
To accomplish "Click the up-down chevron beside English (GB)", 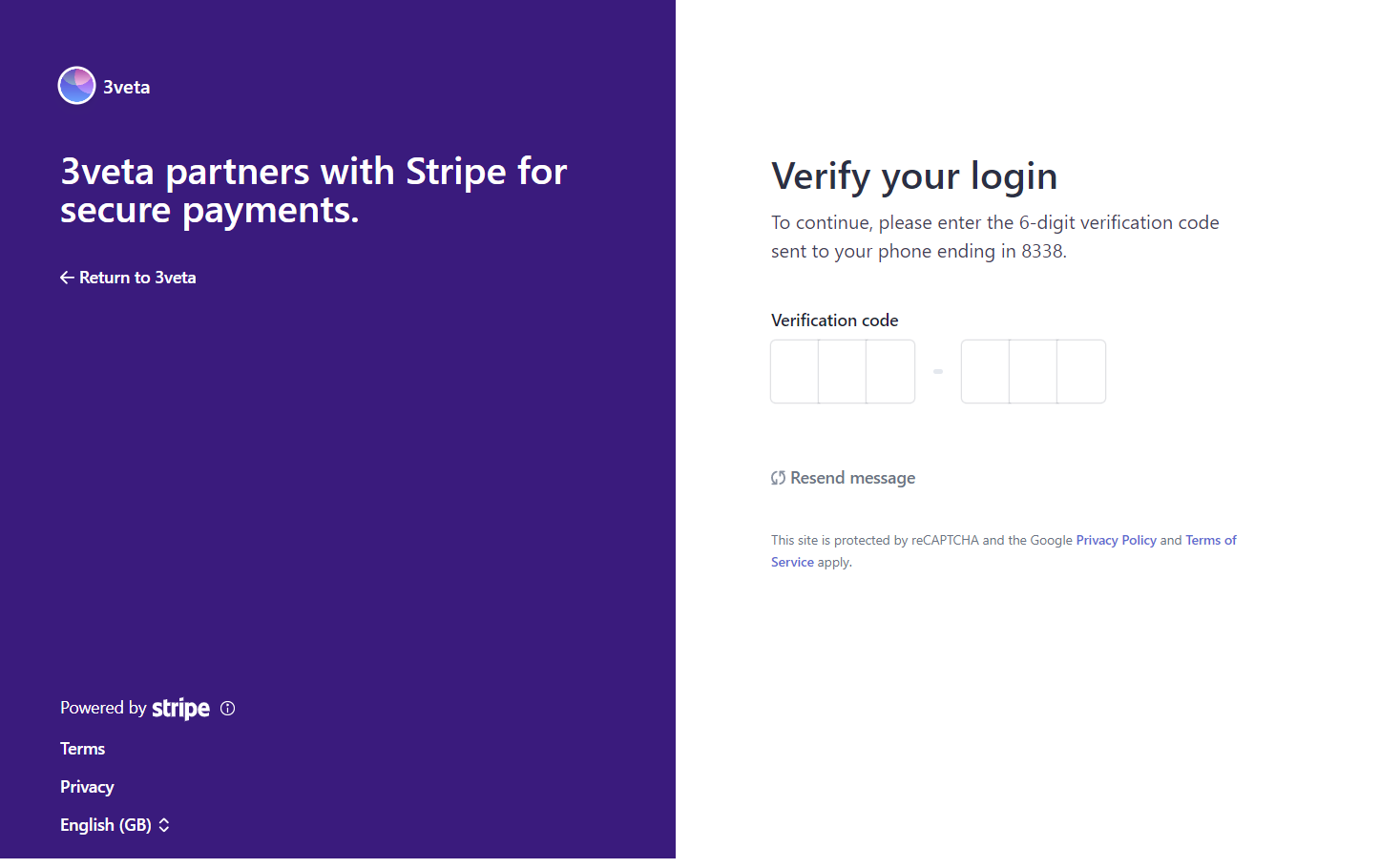I will pyautogui.click(x=163, y=824).
